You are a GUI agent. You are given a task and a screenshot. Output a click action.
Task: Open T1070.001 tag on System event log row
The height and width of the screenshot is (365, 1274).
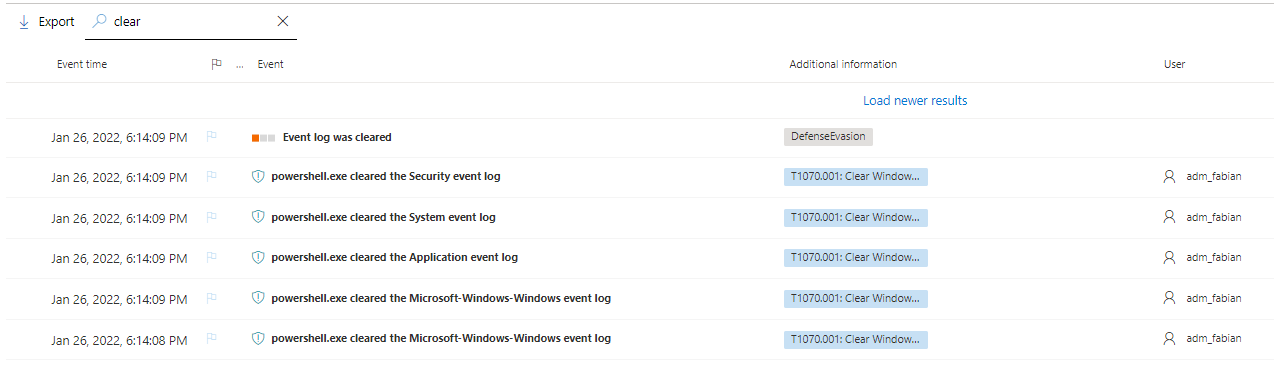856,217
